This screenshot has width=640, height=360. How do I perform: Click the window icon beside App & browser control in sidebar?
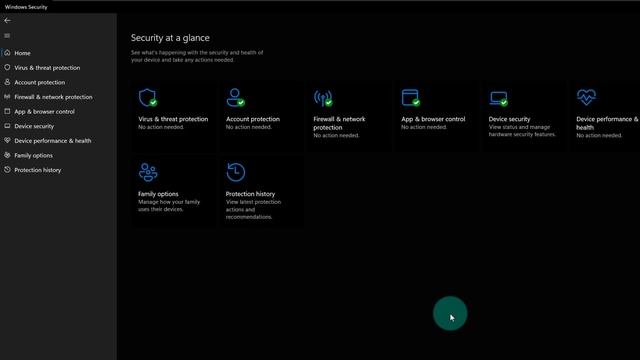[7, 111]
